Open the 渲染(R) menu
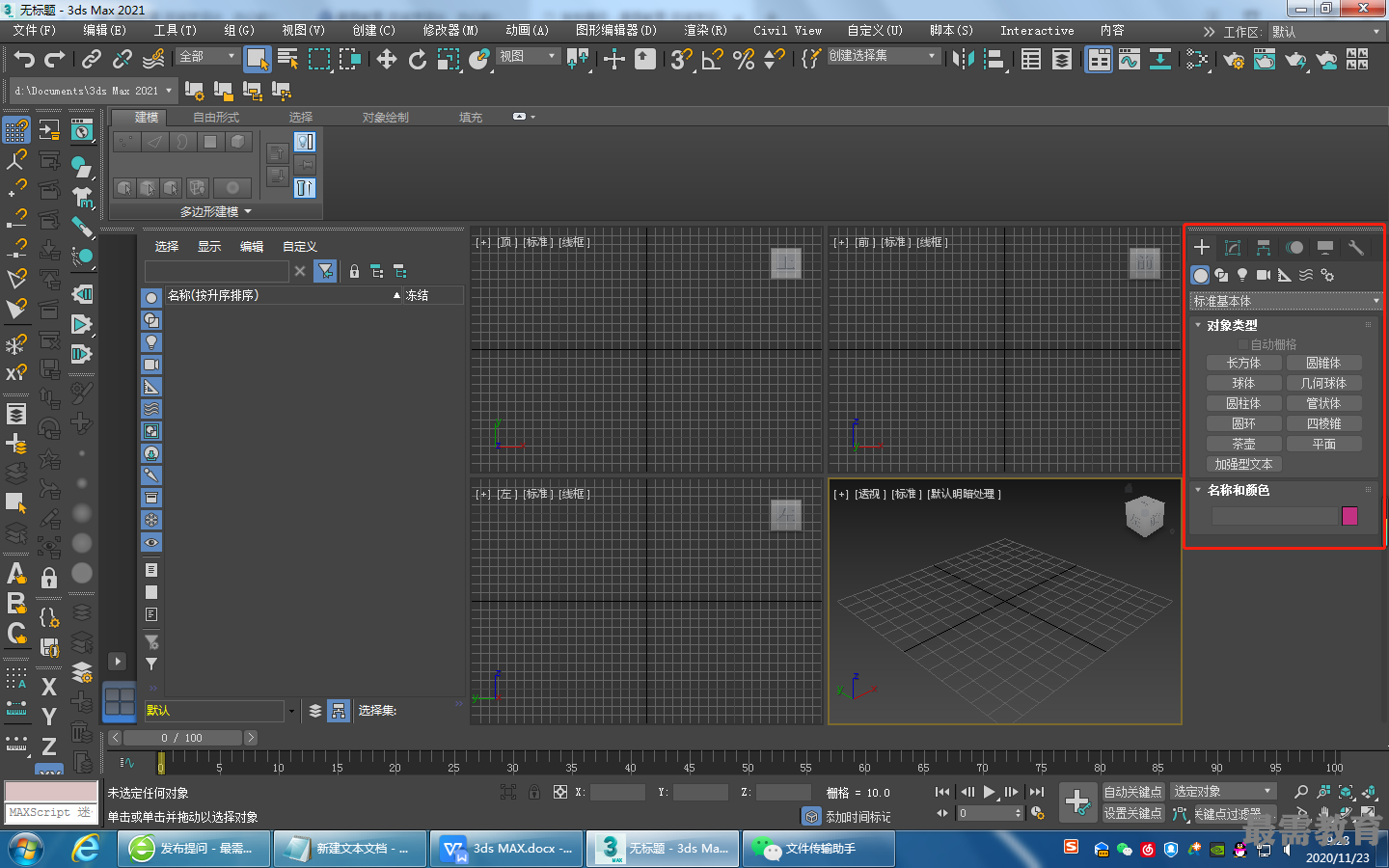 click(x=705, y=31)
